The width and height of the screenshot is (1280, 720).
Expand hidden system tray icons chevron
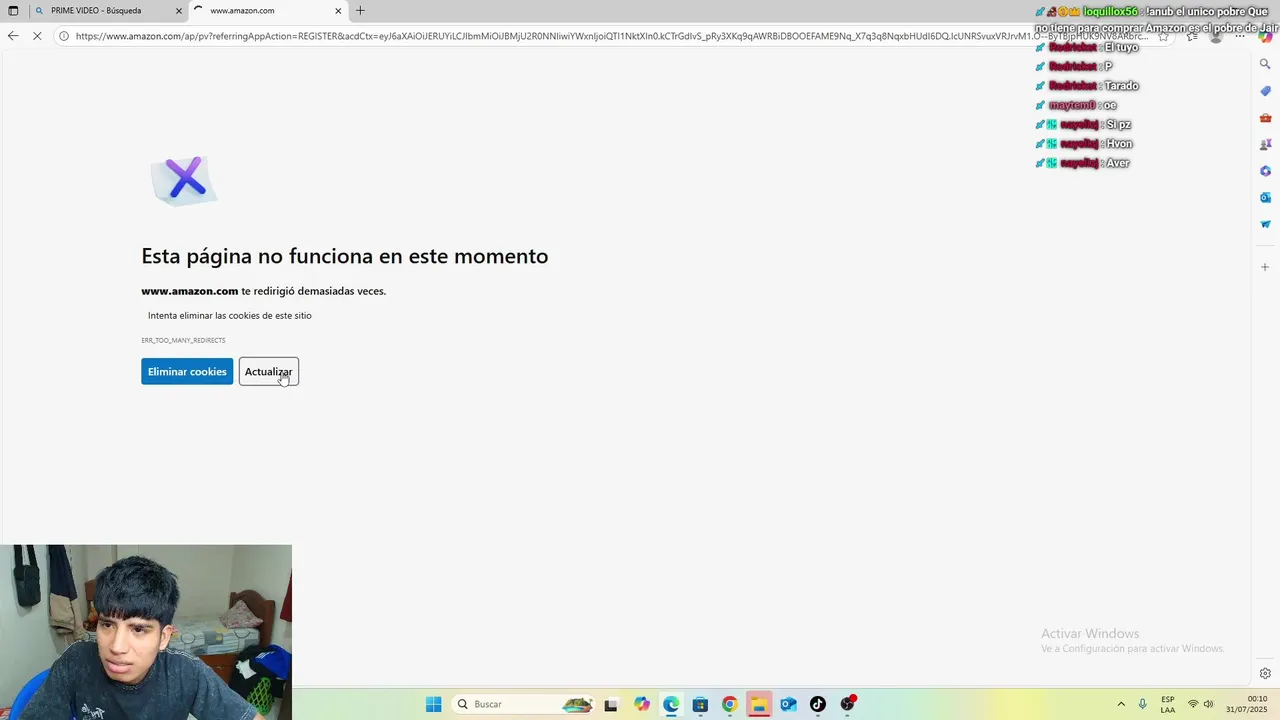(1120, 704)
